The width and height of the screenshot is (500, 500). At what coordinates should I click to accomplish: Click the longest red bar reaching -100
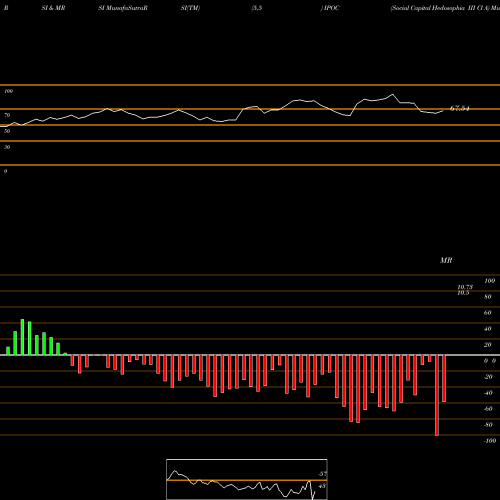437,395
